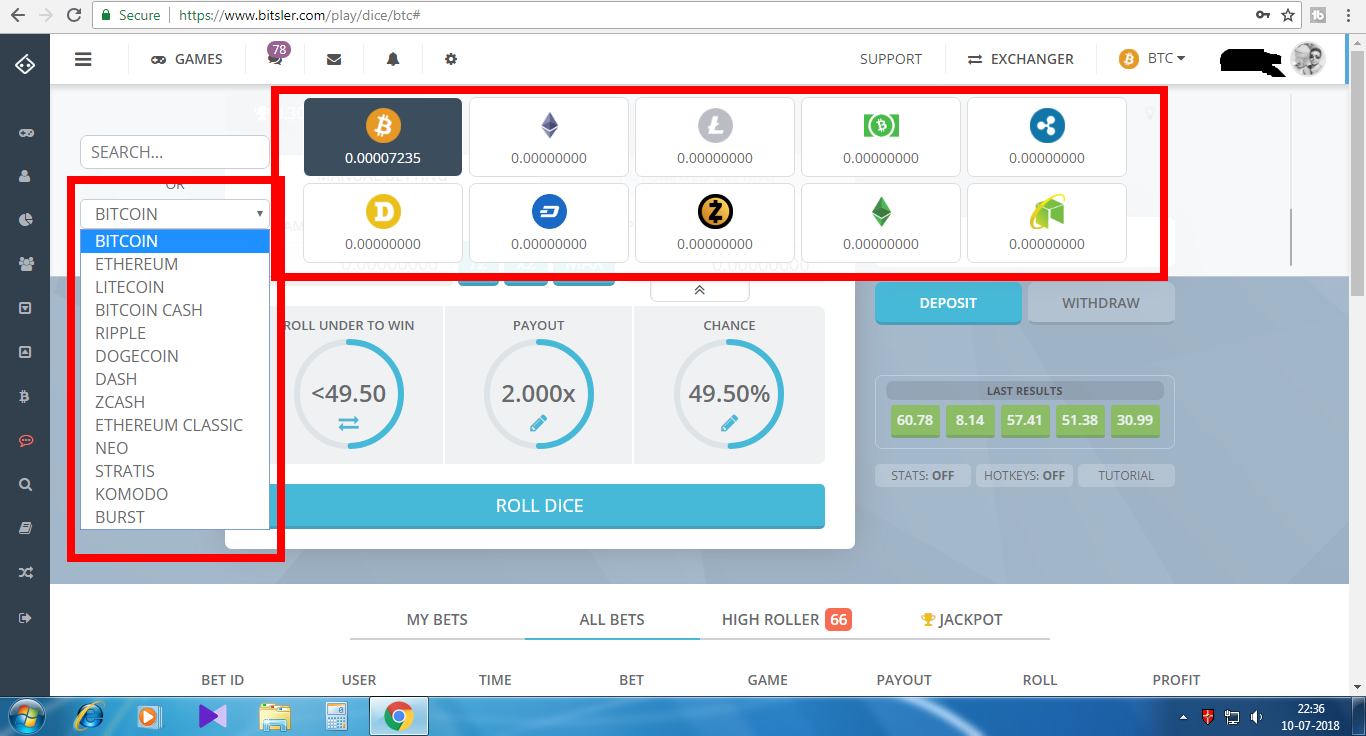Open the TUTORIAL button

[1126, 476]
